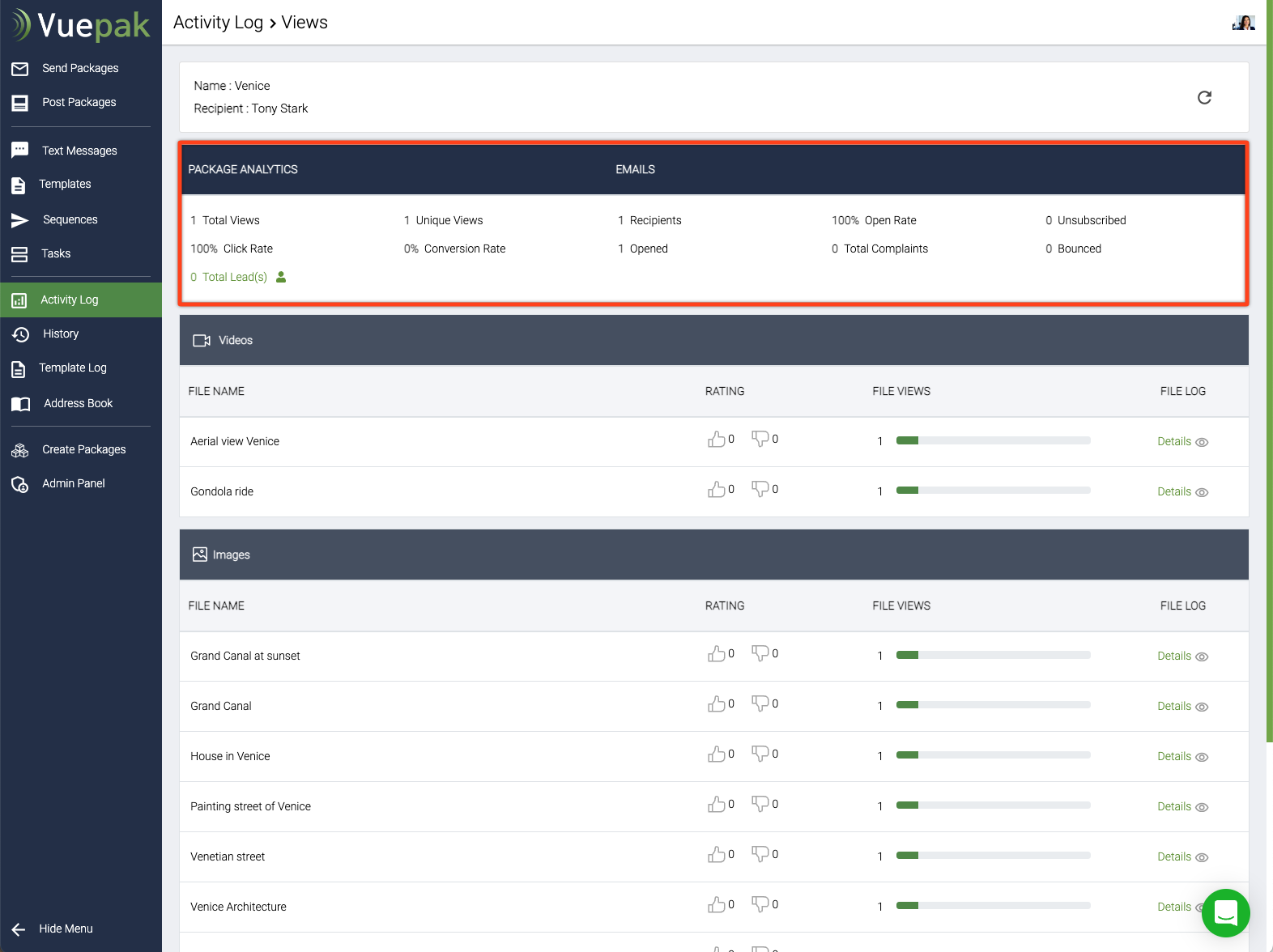Thumbs down the Gondola ride video
The image size is (1273, 952).
(x=760, y=489)
